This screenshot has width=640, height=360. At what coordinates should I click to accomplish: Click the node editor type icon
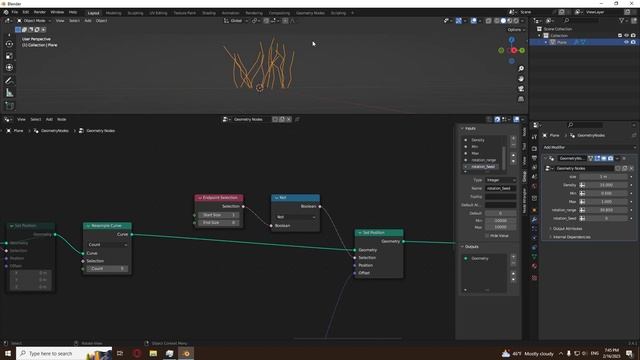click(x=7, y=120)
